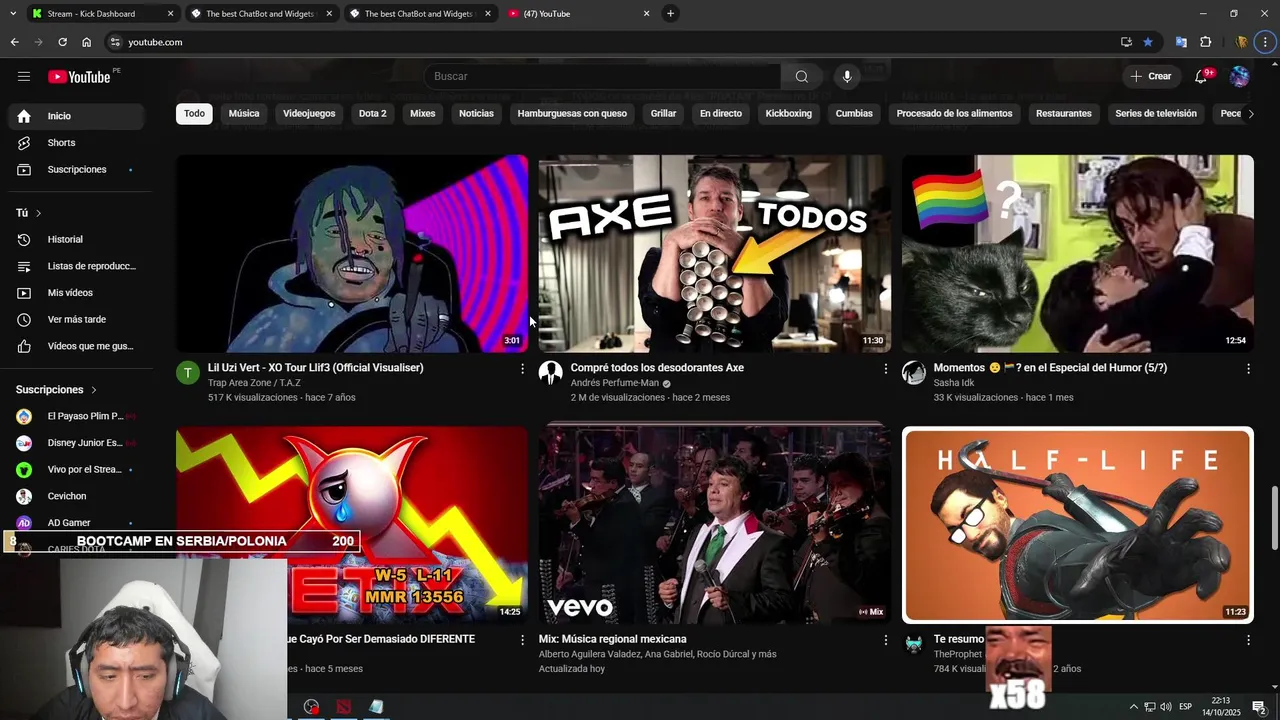This screenshot has height=720, width=1280.
Task: Open Suscripciones in the sidebar
Action: click(x=76, y=170)
